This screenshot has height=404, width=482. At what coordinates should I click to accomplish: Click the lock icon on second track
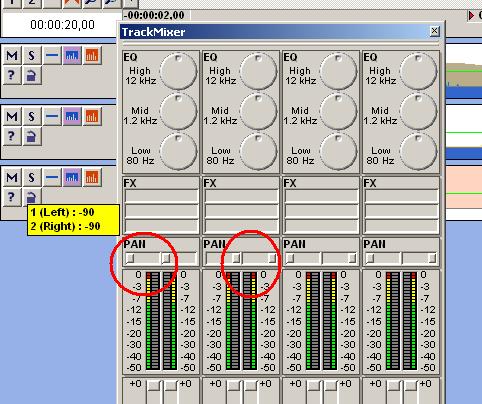click(x=32, y=136)
